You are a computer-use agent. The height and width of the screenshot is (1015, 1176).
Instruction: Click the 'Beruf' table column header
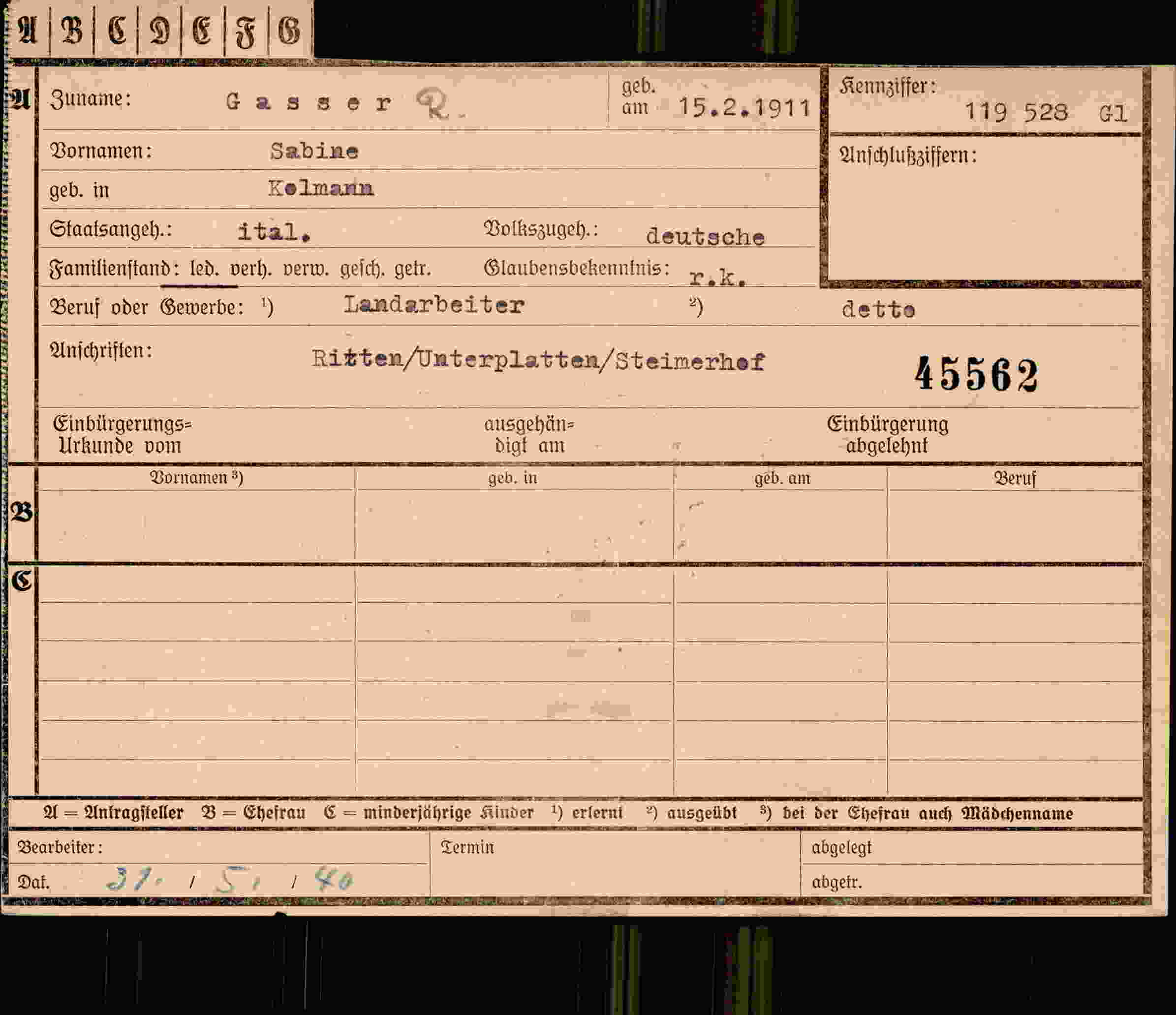tap(1015, 478)
